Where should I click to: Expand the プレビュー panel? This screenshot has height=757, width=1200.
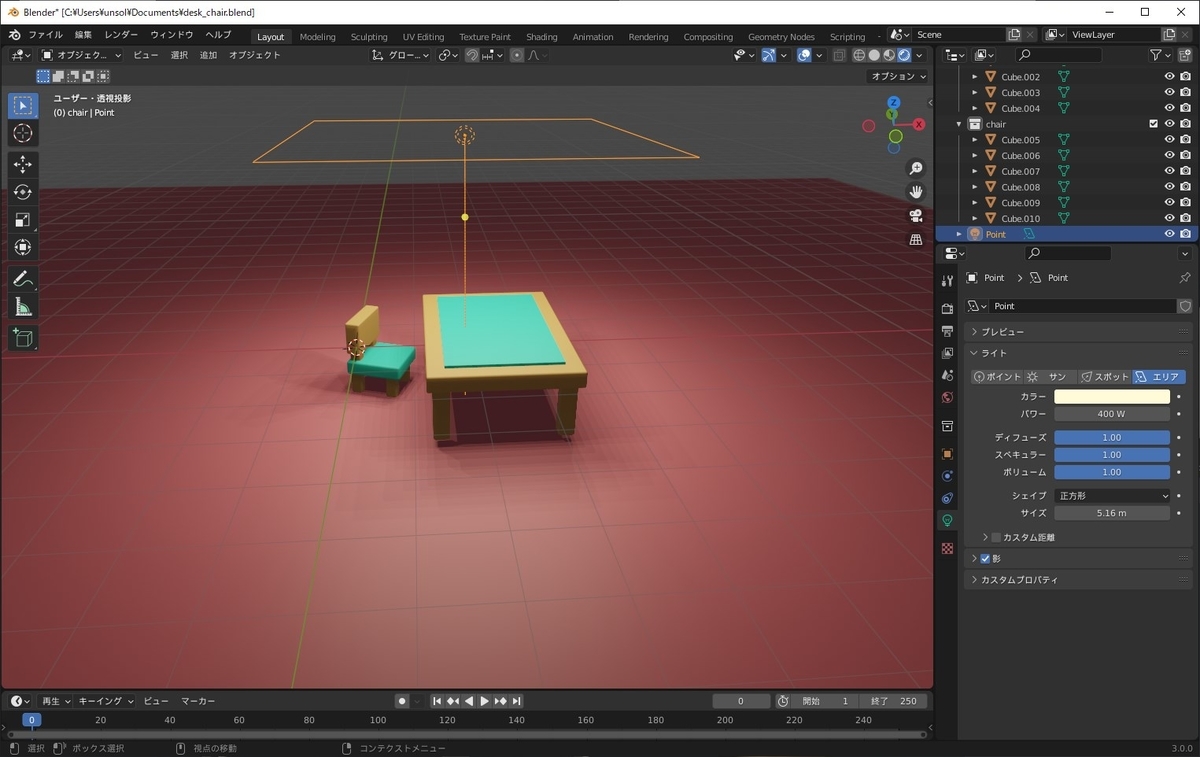click(x=1079, y=332)
